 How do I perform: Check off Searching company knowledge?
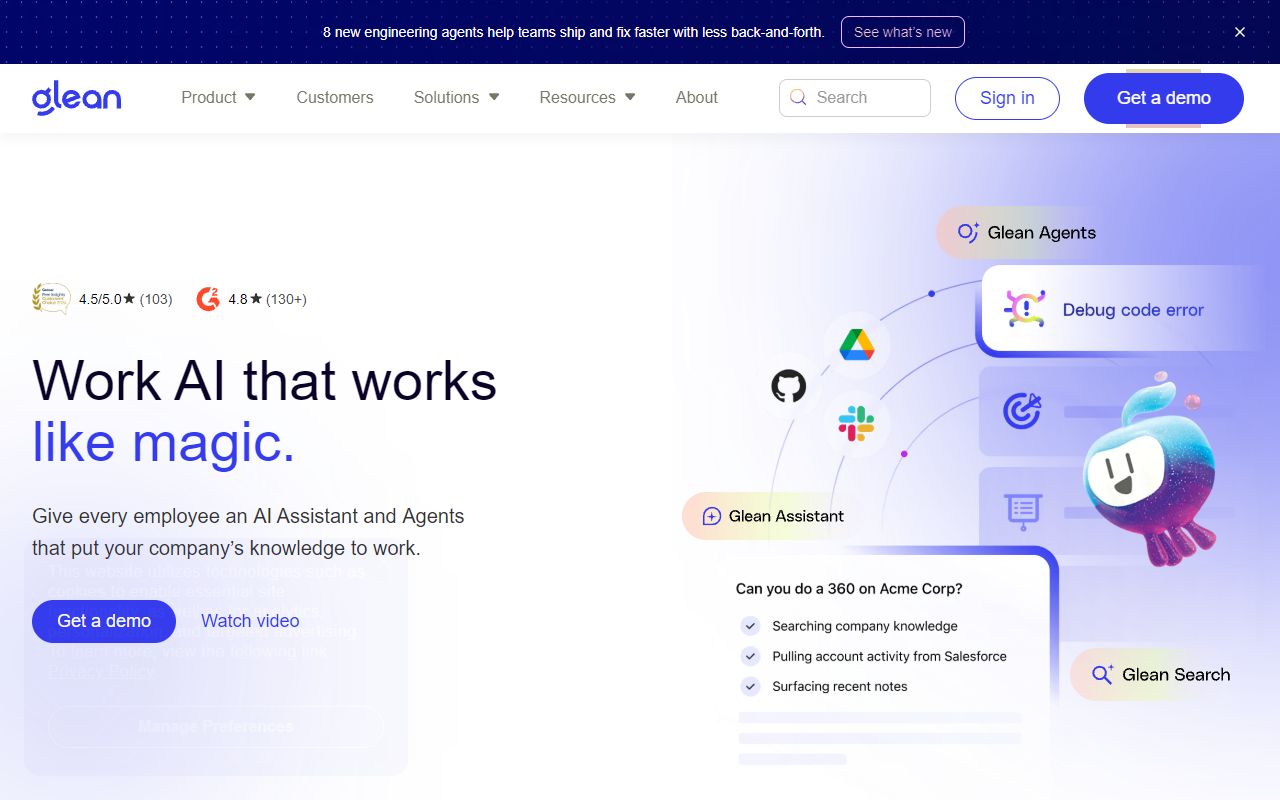750,625
